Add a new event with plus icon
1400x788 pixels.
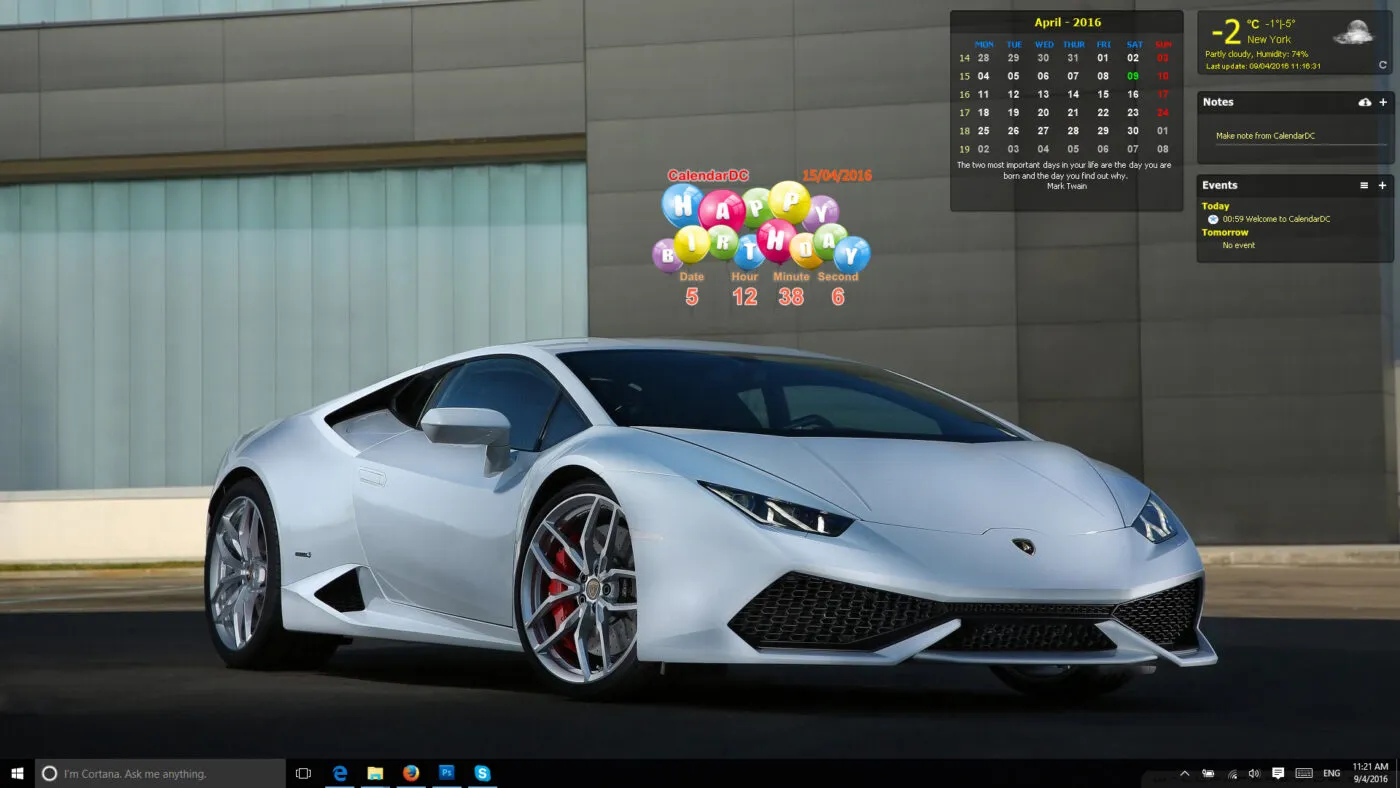click(1383, 185)
